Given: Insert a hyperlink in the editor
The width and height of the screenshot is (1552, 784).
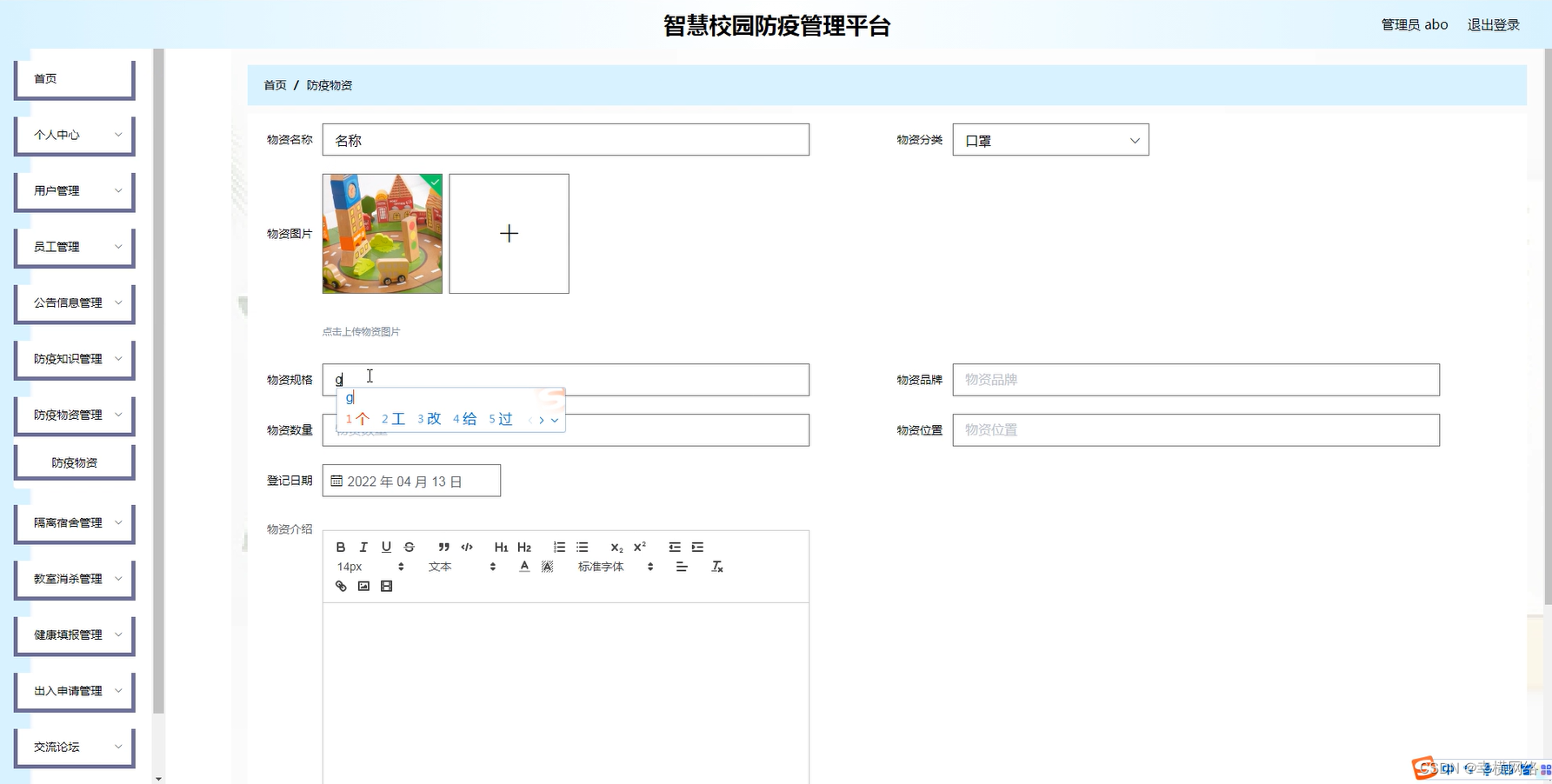Looking at the screenshot, I should [340, 586].
